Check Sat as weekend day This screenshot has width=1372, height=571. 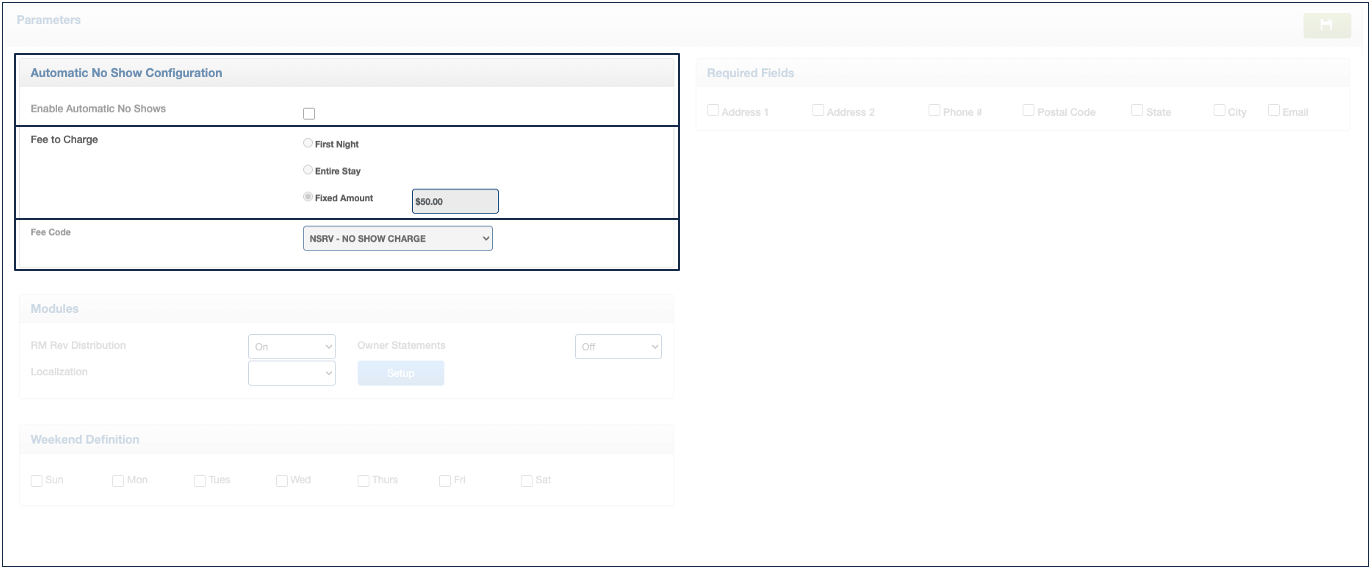pos(527,481)
